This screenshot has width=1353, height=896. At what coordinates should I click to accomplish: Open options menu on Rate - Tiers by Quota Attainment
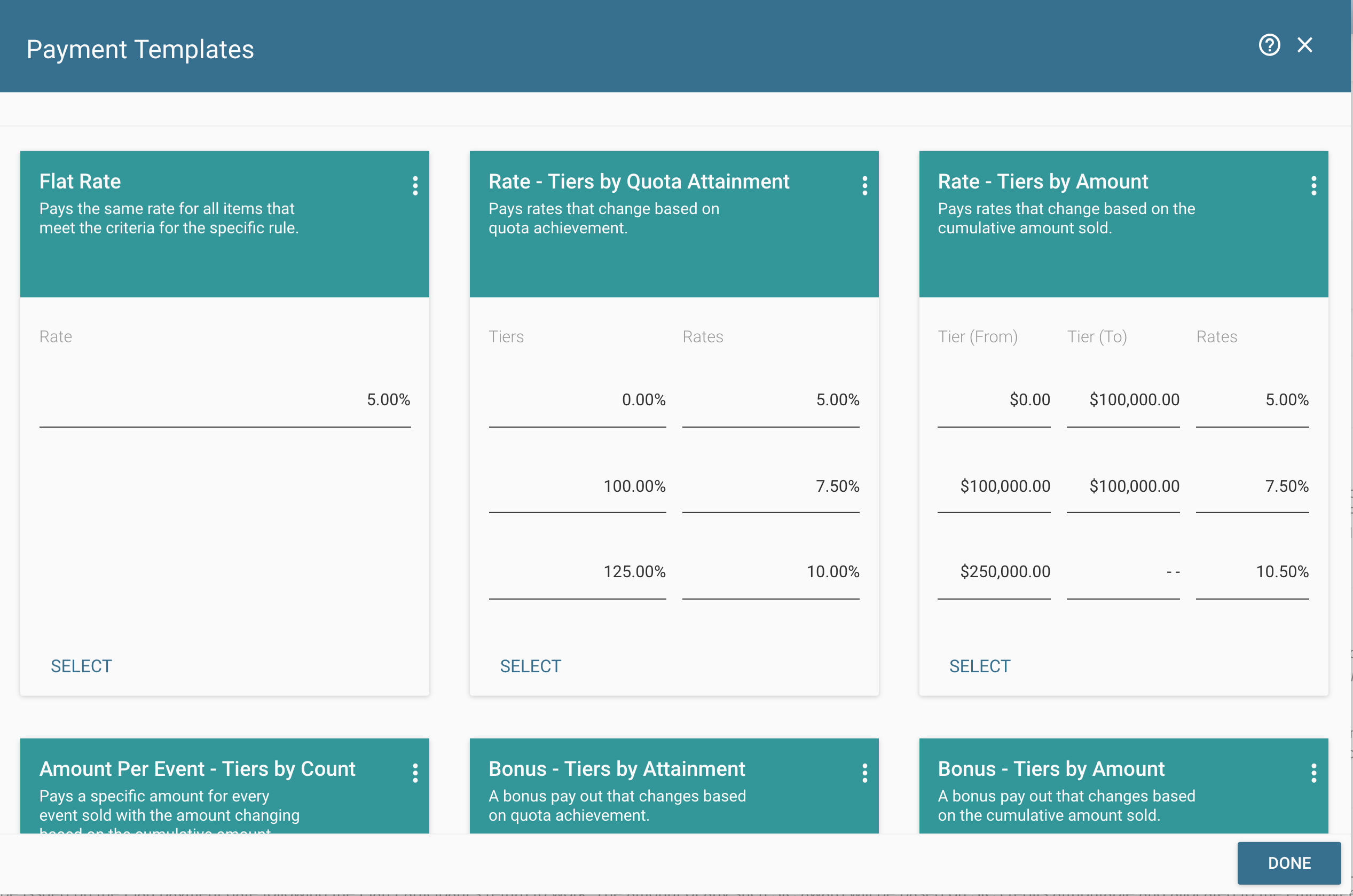(x=864, y=185)
